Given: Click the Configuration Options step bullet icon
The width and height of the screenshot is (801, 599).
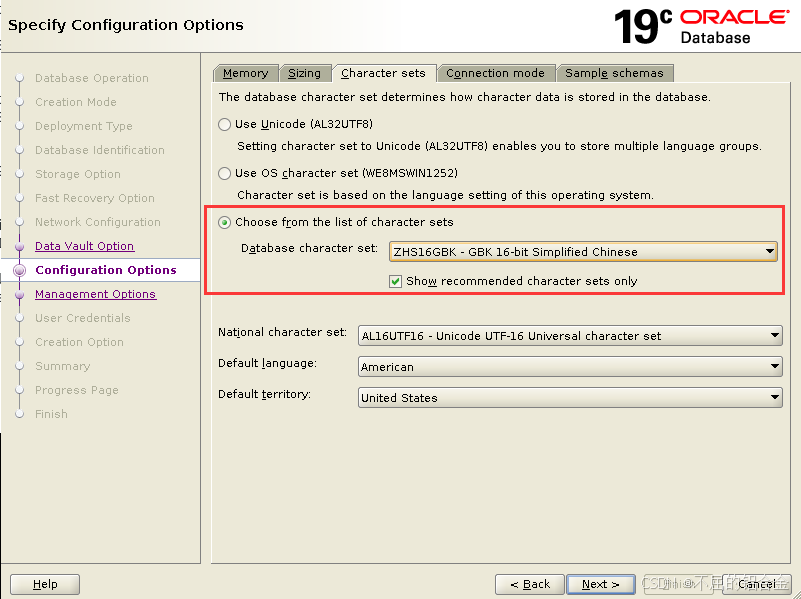Looking at the screenshot, I should pos(19,270).
